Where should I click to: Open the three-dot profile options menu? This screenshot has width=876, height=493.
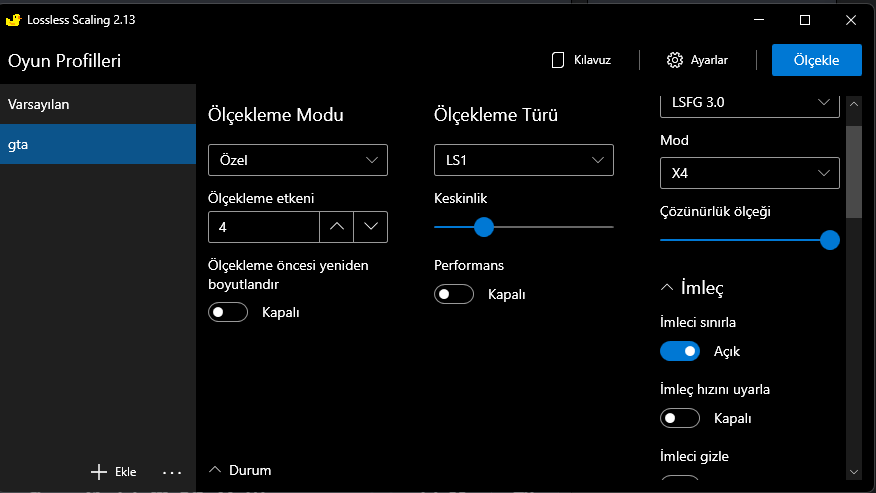[x=172, y=472]
